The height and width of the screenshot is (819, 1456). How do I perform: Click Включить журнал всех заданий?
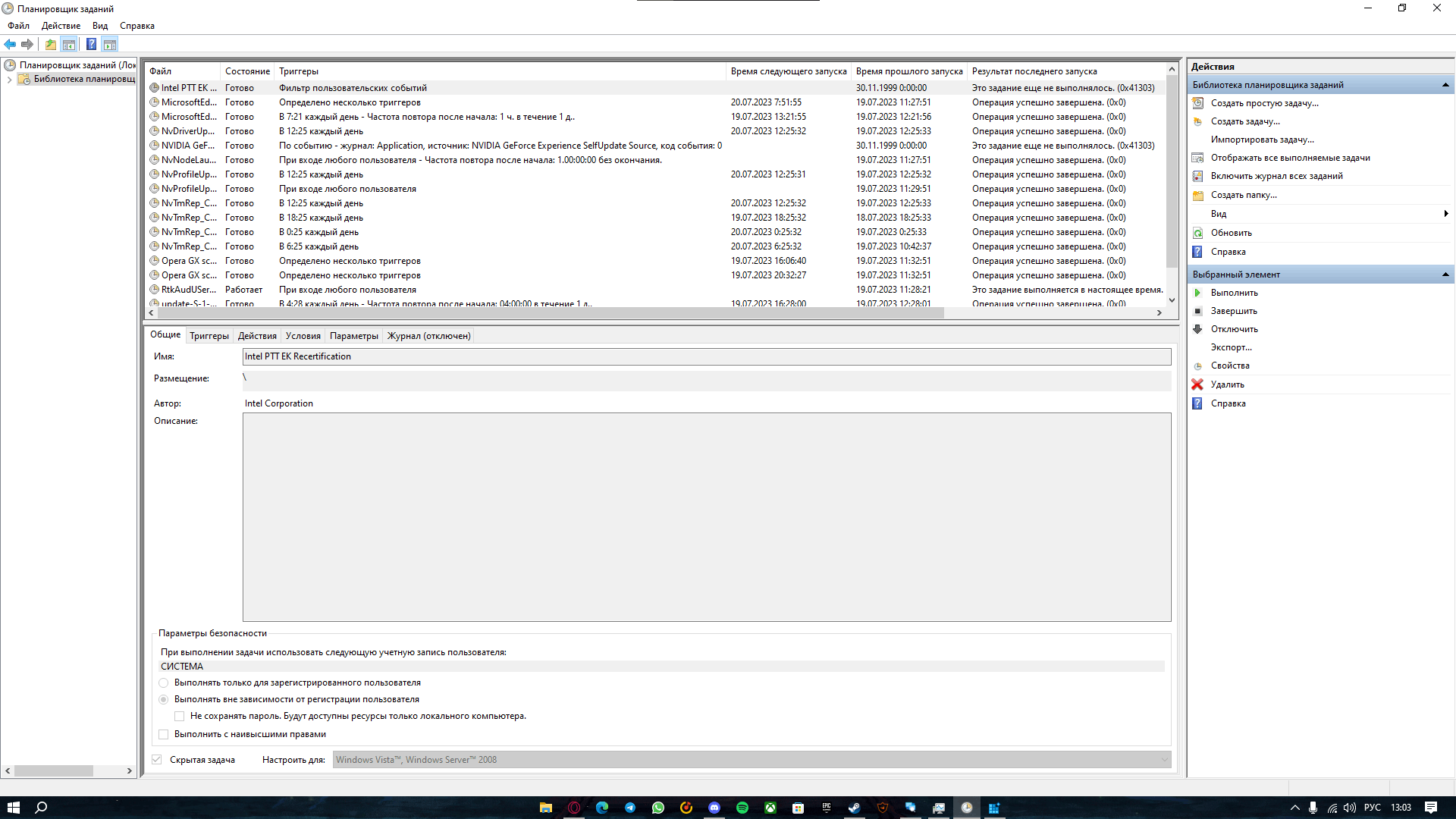tap(1276, 176)
